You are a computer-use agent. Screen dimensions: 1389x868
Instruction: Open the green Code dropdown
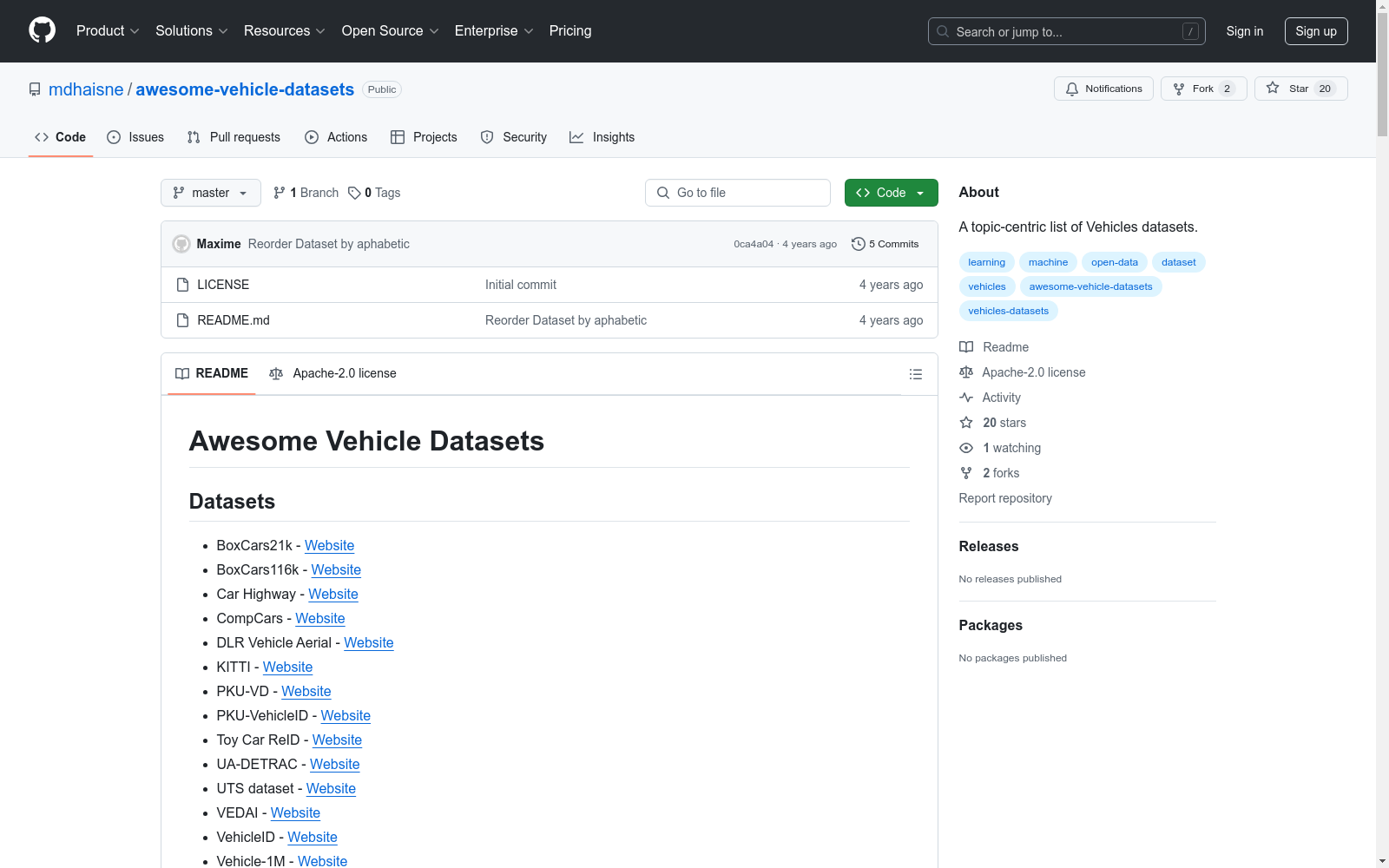[x=891, y=193]
